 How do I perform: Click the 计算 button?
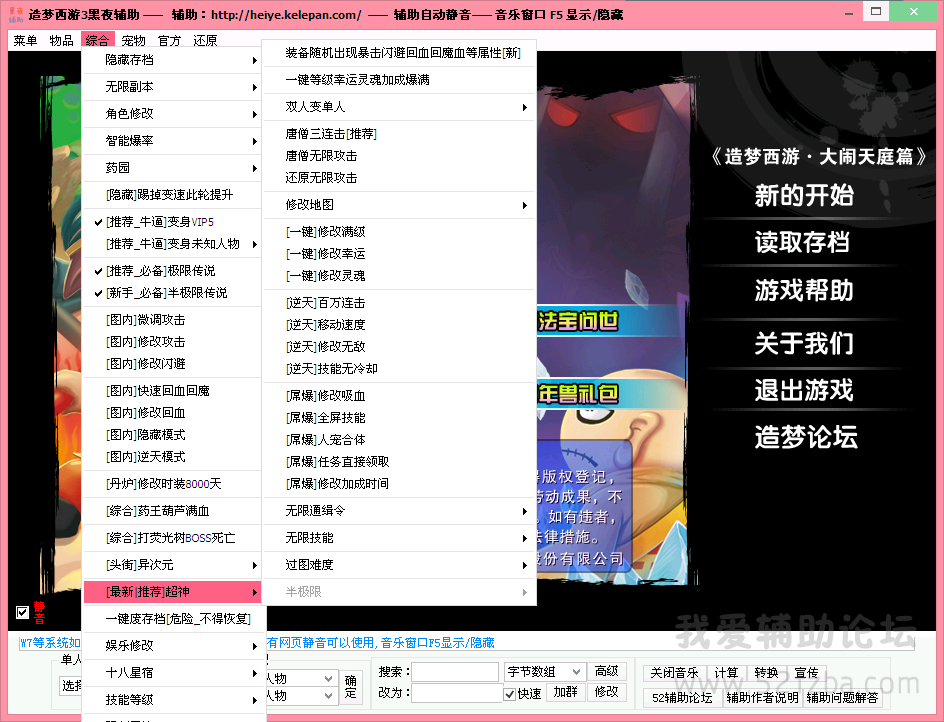(726, 673)
